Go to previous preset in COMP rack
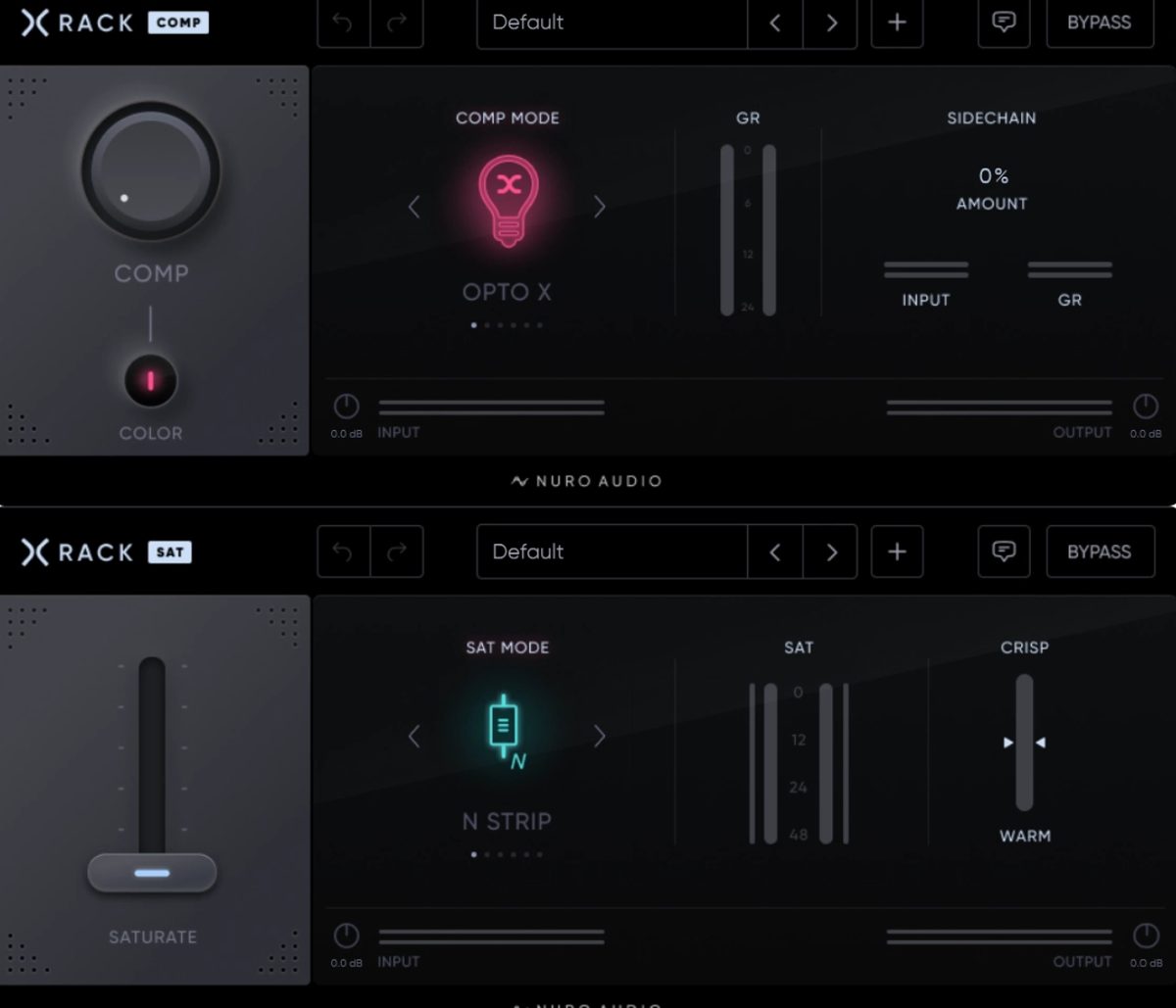Screen dimensions: 1176x1008 (x=775, y=23)
